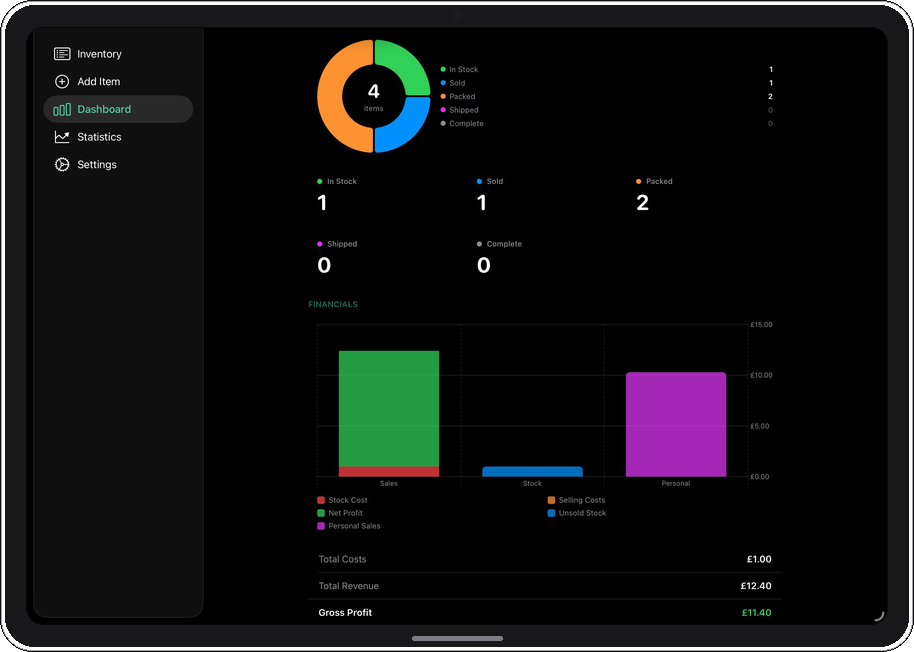Click the £15.00 axis value
Viewport: 914px width, 652px height.
pos(761,325)
